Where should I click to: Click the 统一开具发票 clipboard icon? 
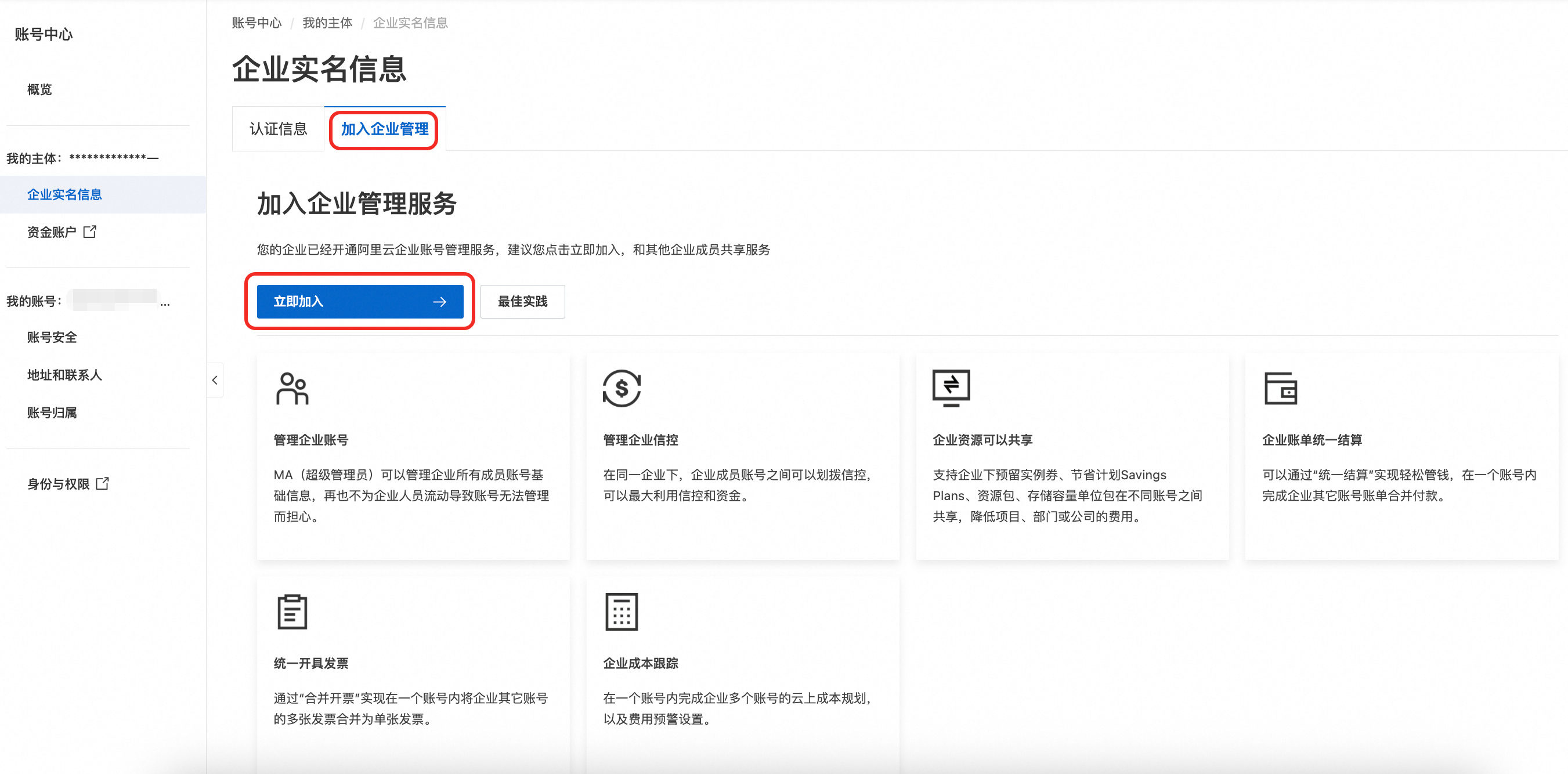tap(292, 612)
